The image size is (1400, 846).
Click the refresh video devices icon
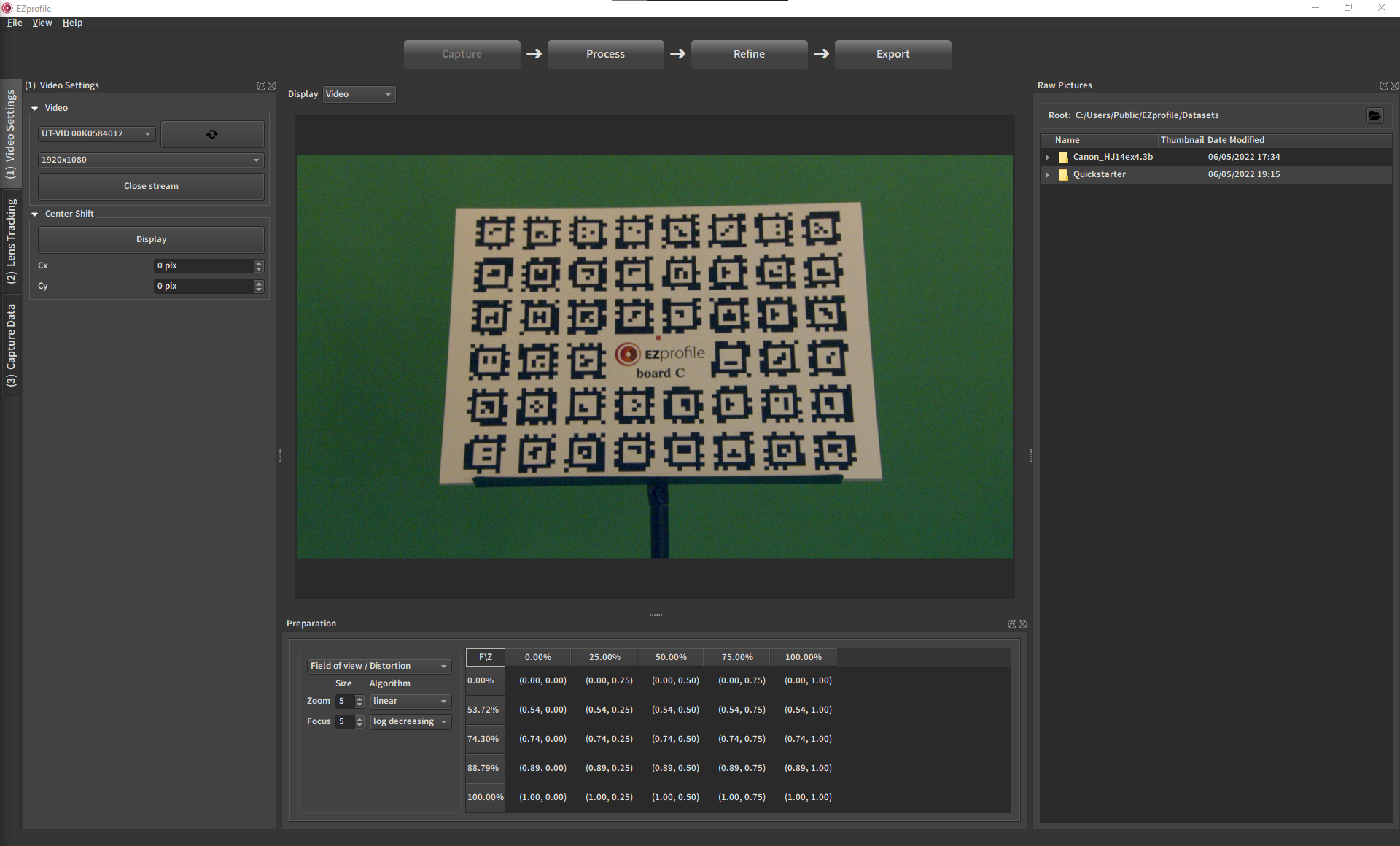pyautogui.click(x=212, y=134)
